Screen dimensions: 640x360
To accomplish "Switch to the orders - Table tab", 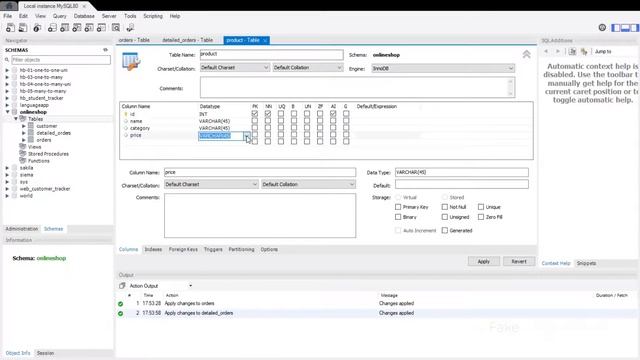I will click(134, 40).
